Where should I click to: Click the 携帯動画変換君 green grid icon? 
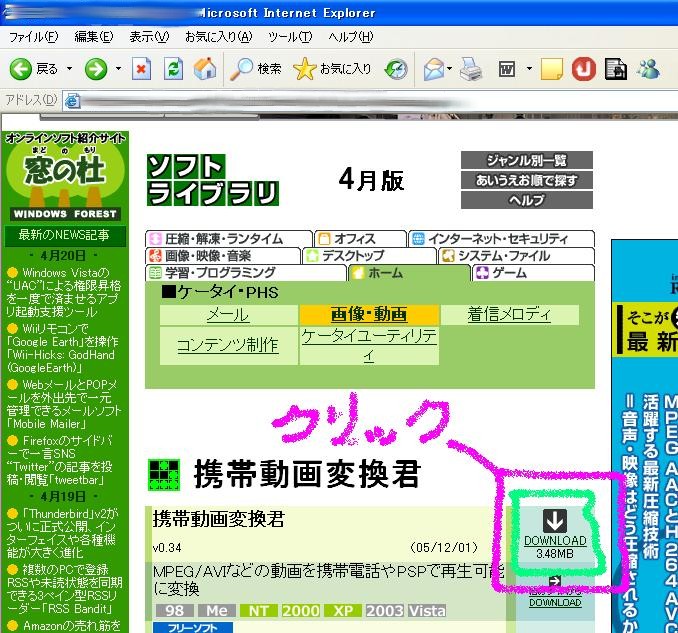pyautogui.click(x=164, y=475)
